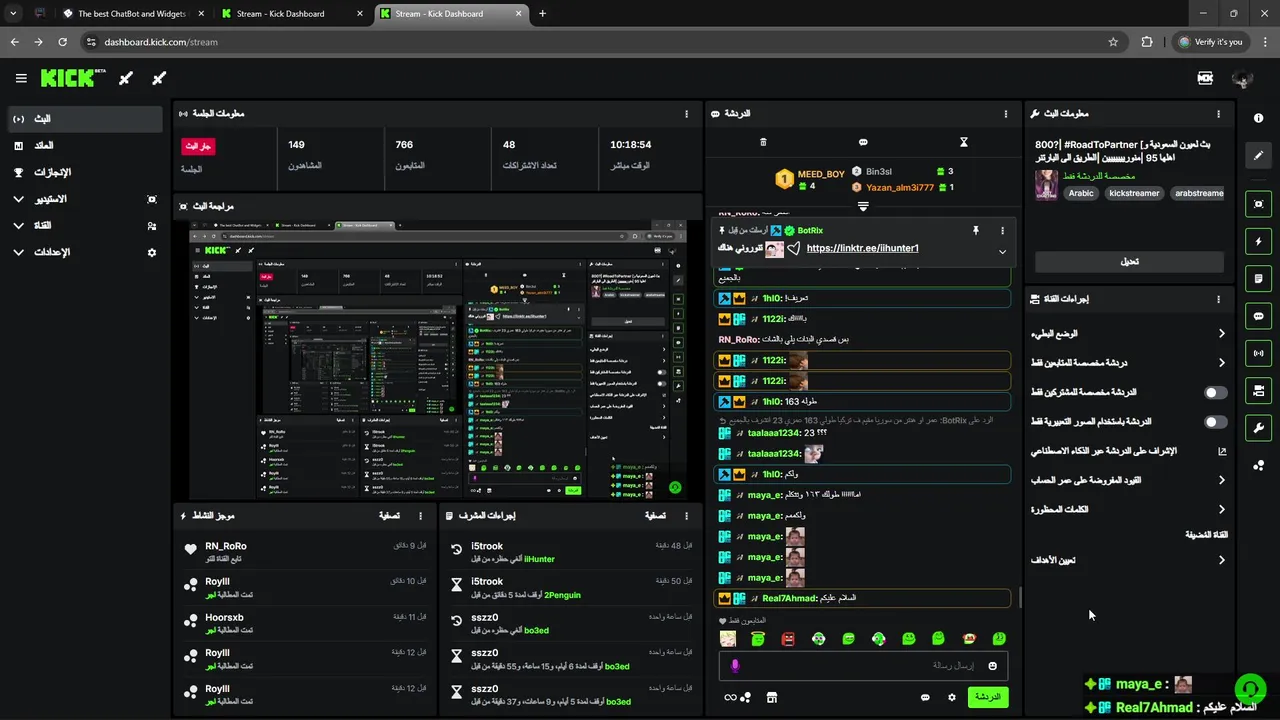This screenshot has height=720, width=1280.
Task: Click the shop icon below chat
Action: 771,697
